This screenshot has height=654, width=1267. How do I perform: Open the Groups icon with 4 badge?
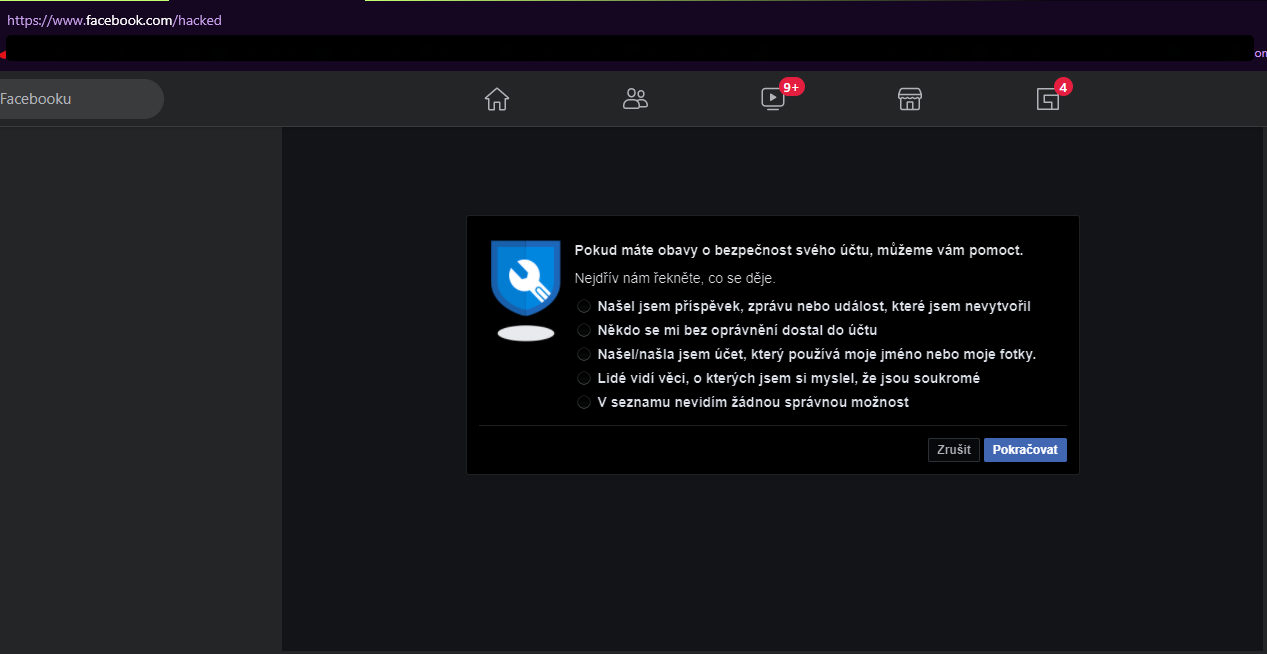[1047, 99]
